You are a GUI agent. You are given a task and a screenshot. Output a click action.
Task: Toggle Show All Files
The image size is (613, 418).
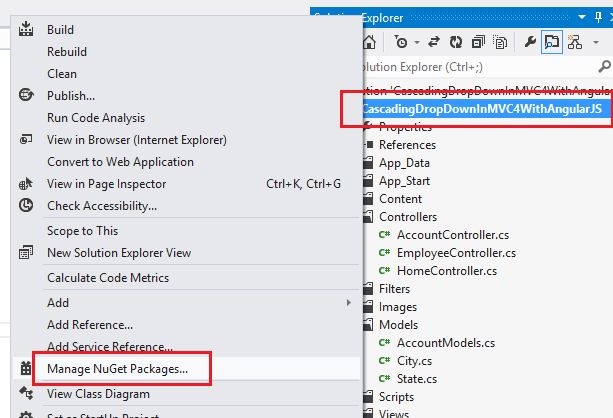click(498, 43)
